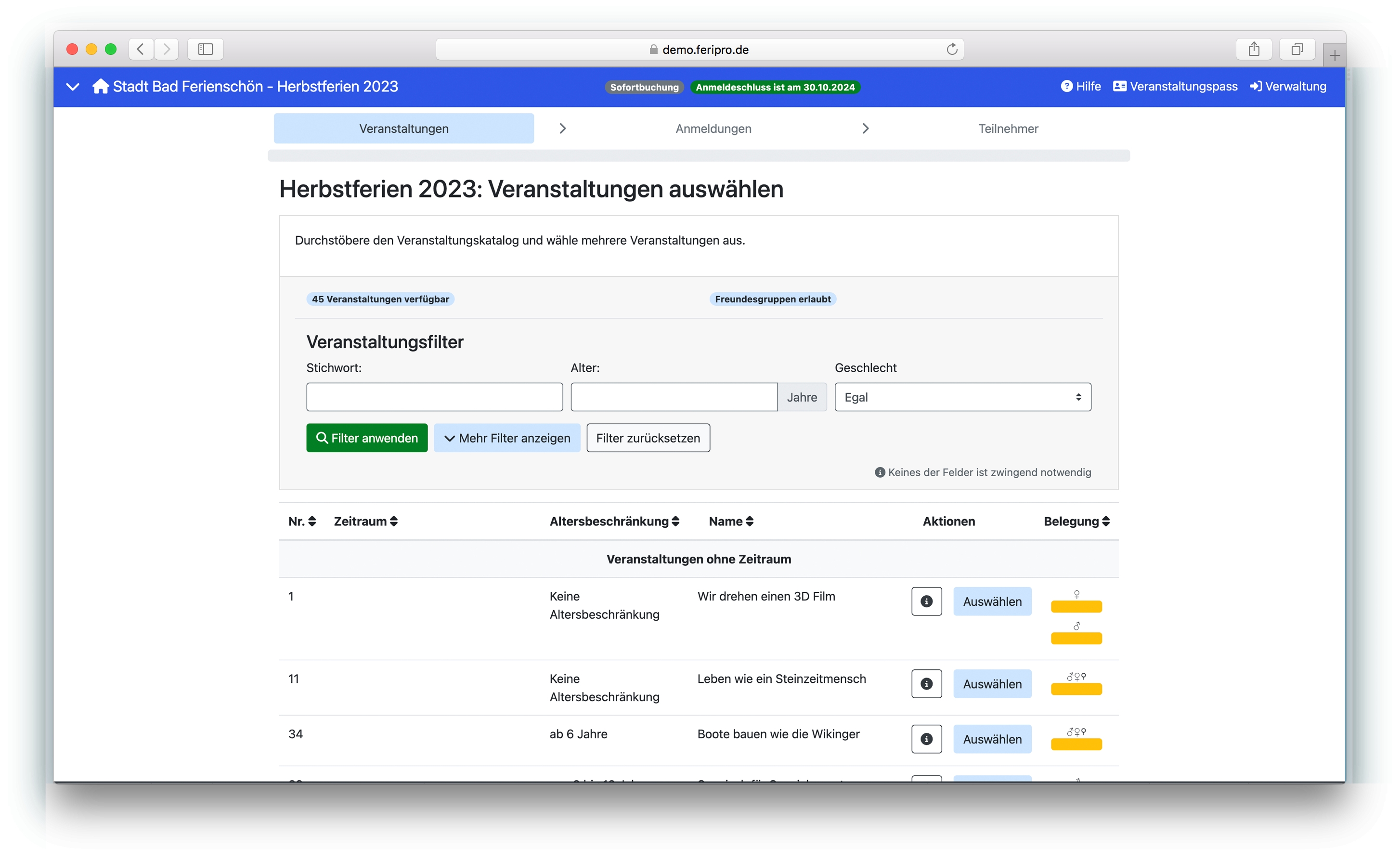Open info for Leben wie ein Steinzeitmensch
1400x861 pixels.
(926, 684)
